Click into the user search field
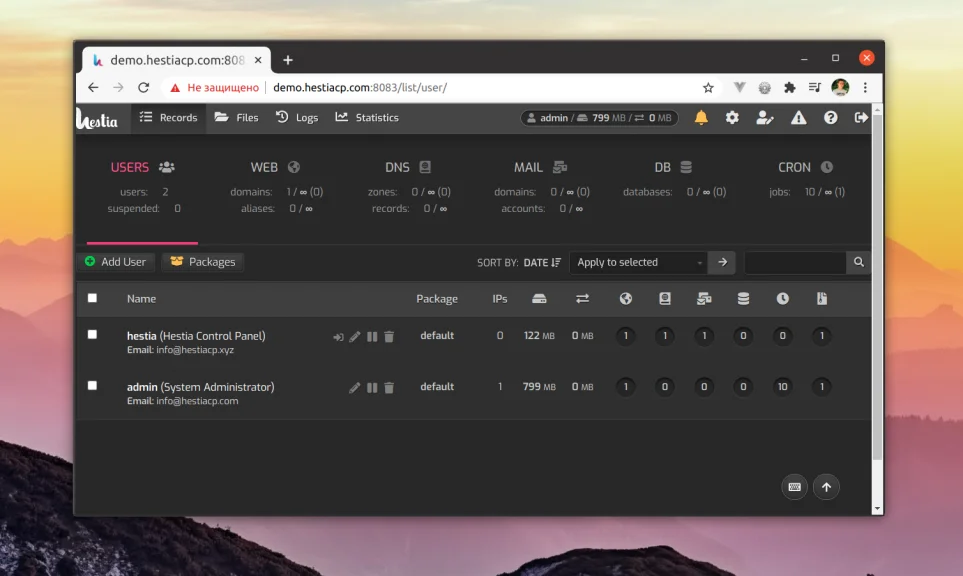The width and height of the screenshot is (963, 576). pos(795,263)
